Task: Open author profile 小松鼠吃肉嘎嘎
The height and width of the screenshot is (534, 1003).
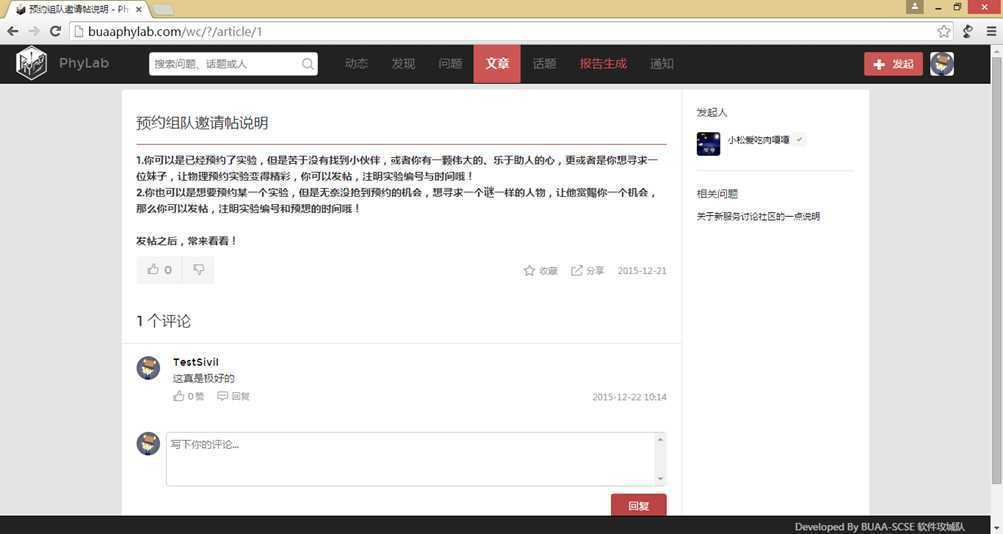Action: click(x=758, y=139)
